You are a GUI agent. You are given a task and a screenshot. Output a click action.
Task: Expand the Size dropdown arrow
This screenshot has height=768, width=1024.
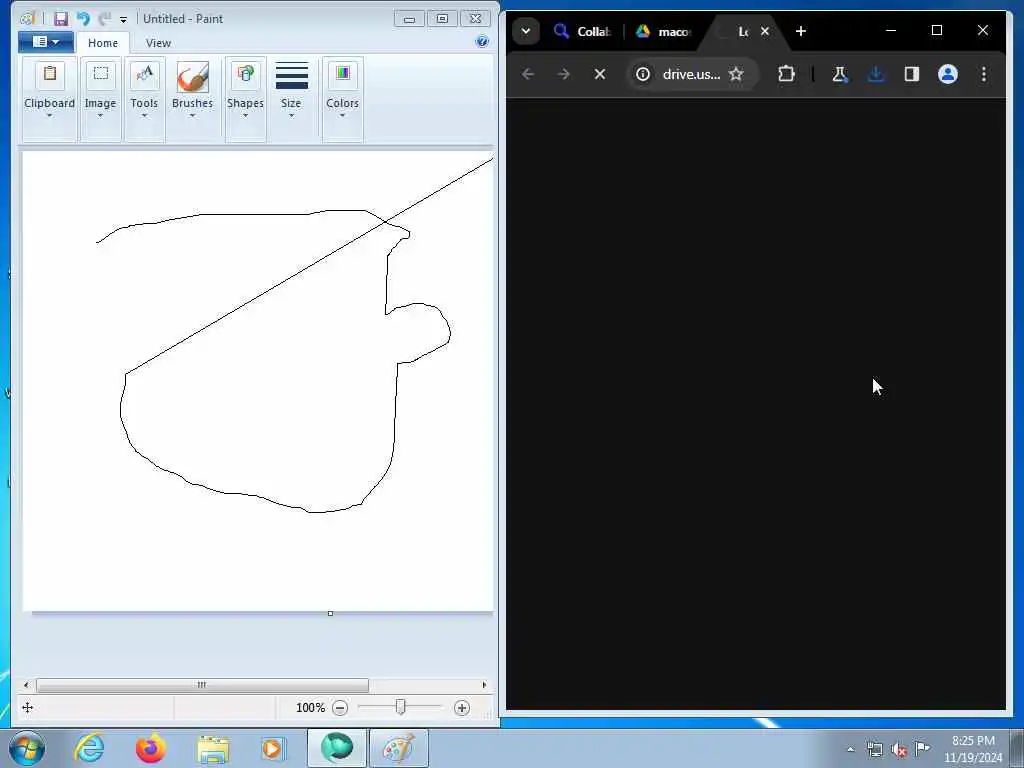pos(291,116)
